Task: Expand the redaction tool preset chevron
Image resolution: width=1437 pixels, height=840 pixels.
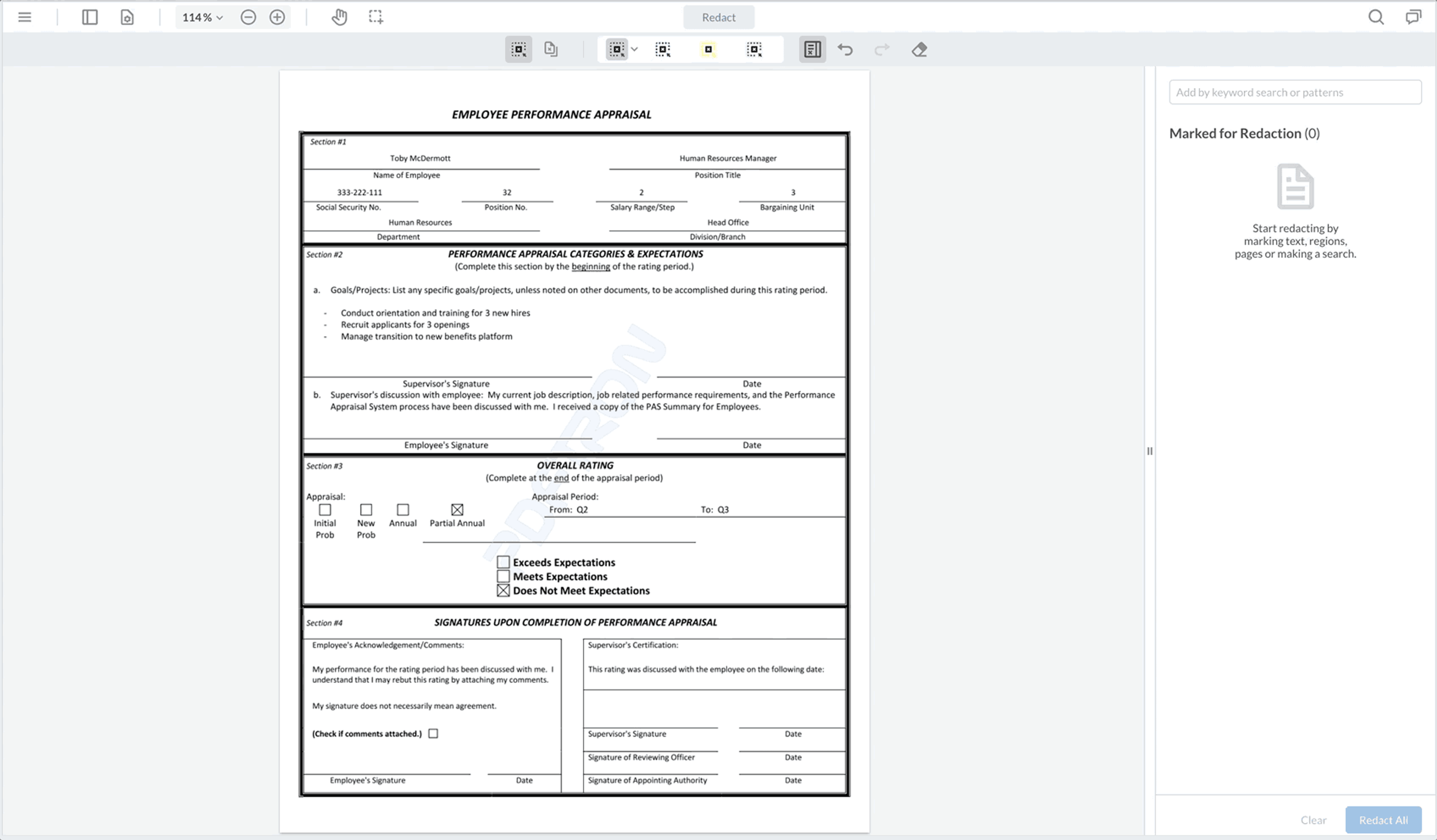Action: tap(634, 50)
